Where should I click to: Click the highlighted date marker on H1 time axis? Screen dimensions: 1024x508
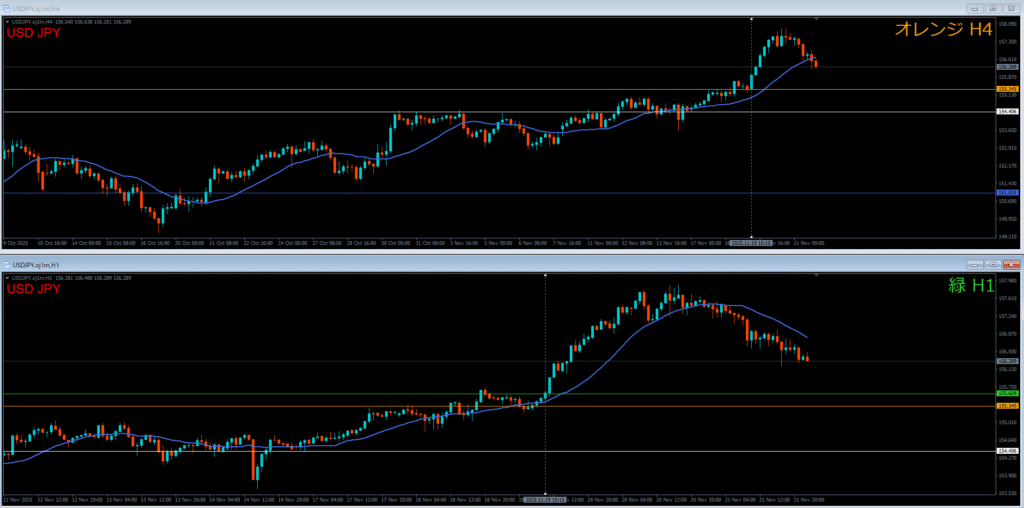(x=545, y=498)
